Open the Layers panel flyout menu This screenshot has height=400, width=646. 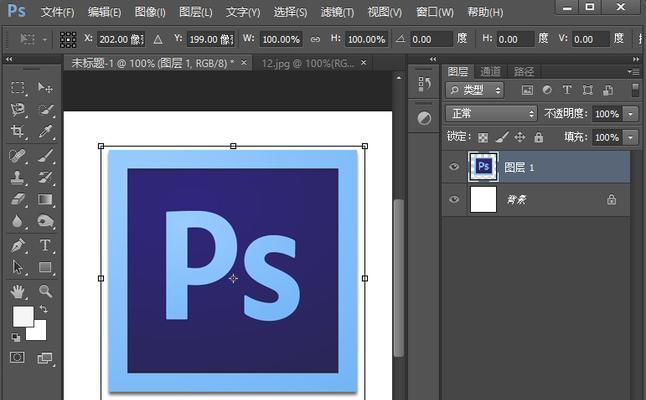pos(634,72)
